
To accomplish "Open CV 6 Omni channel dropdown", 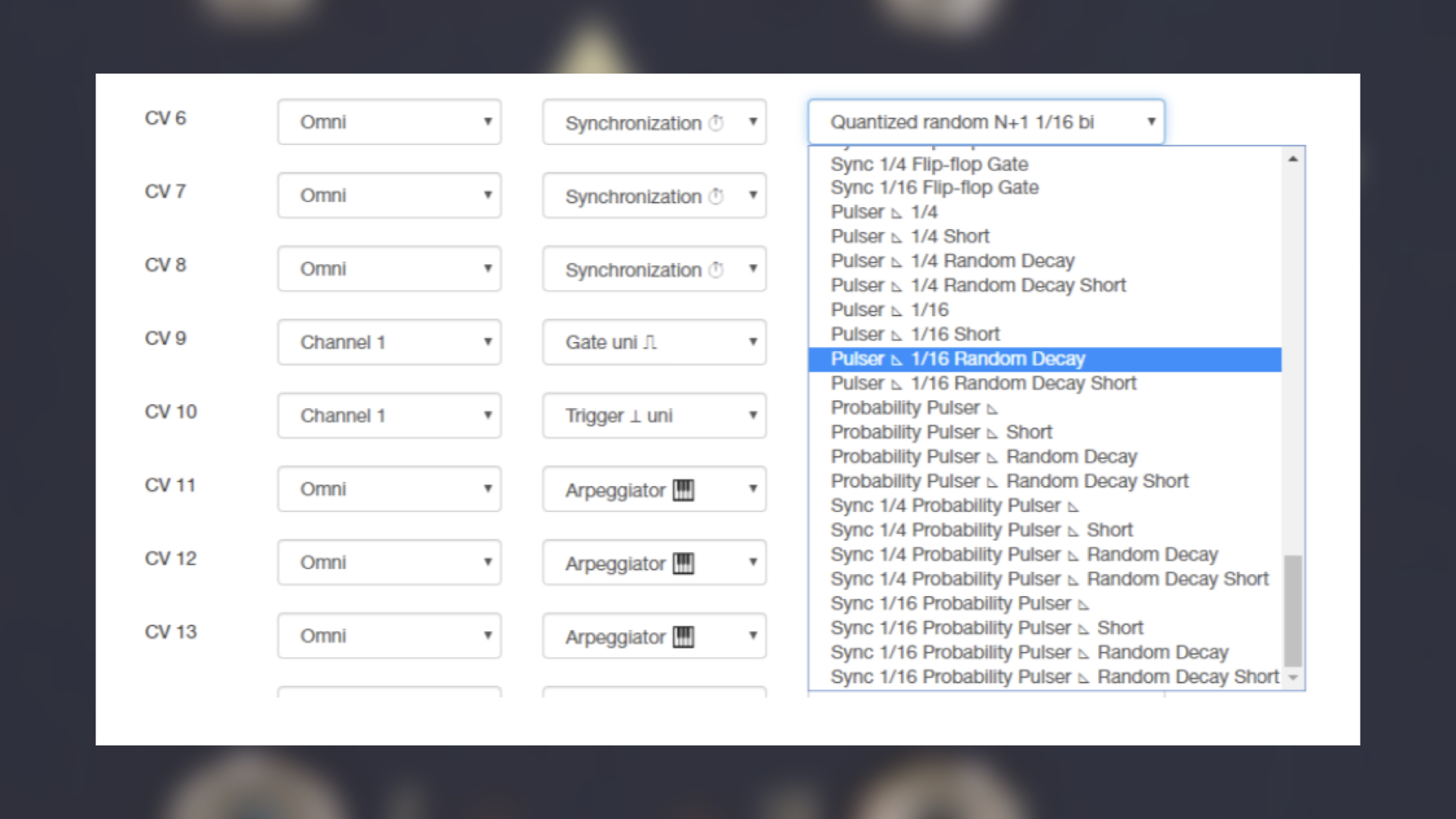I will point(389,121).
